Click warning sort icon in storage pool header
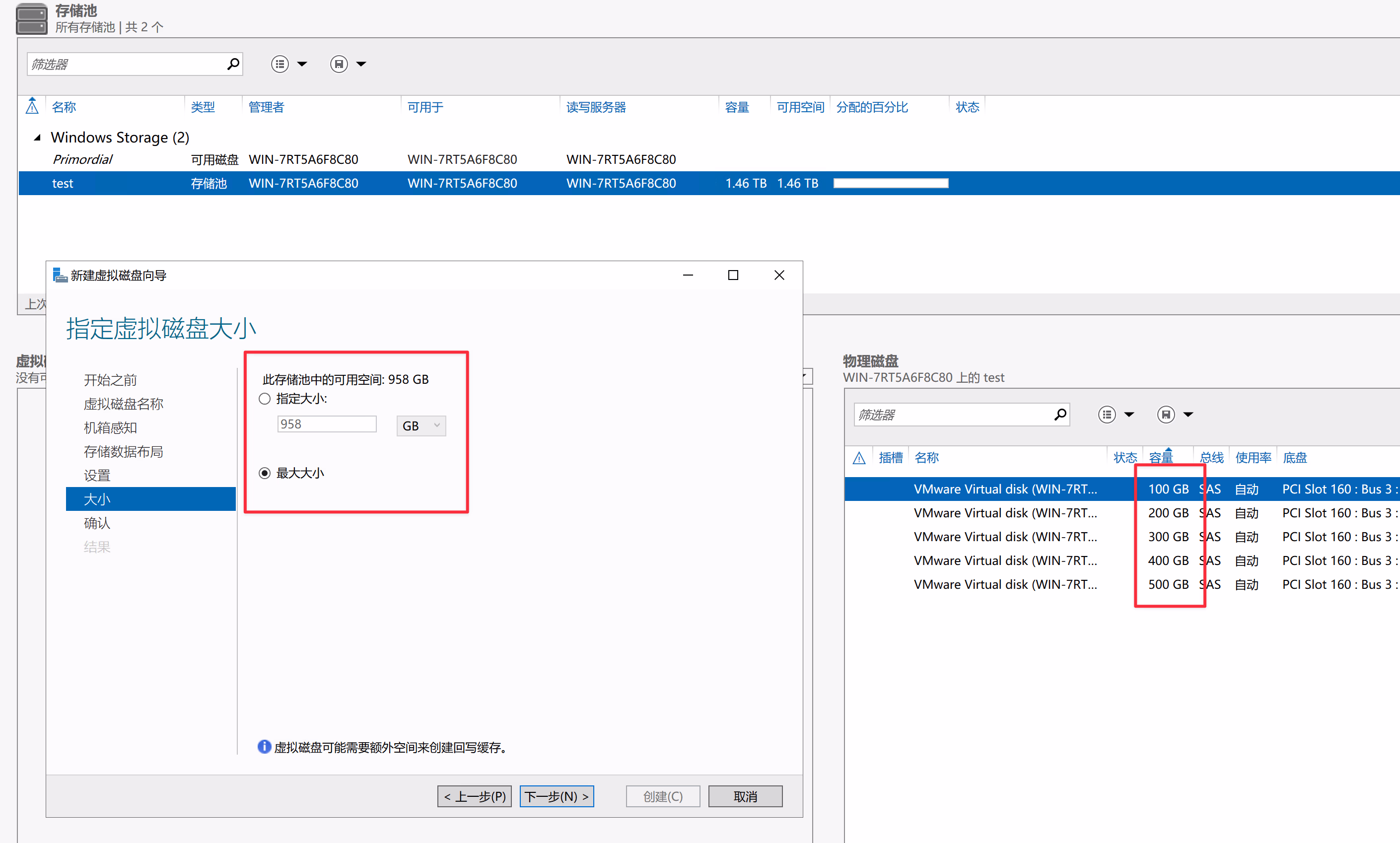This screenshot has height=843, width=1400. (x=32, y=107)
